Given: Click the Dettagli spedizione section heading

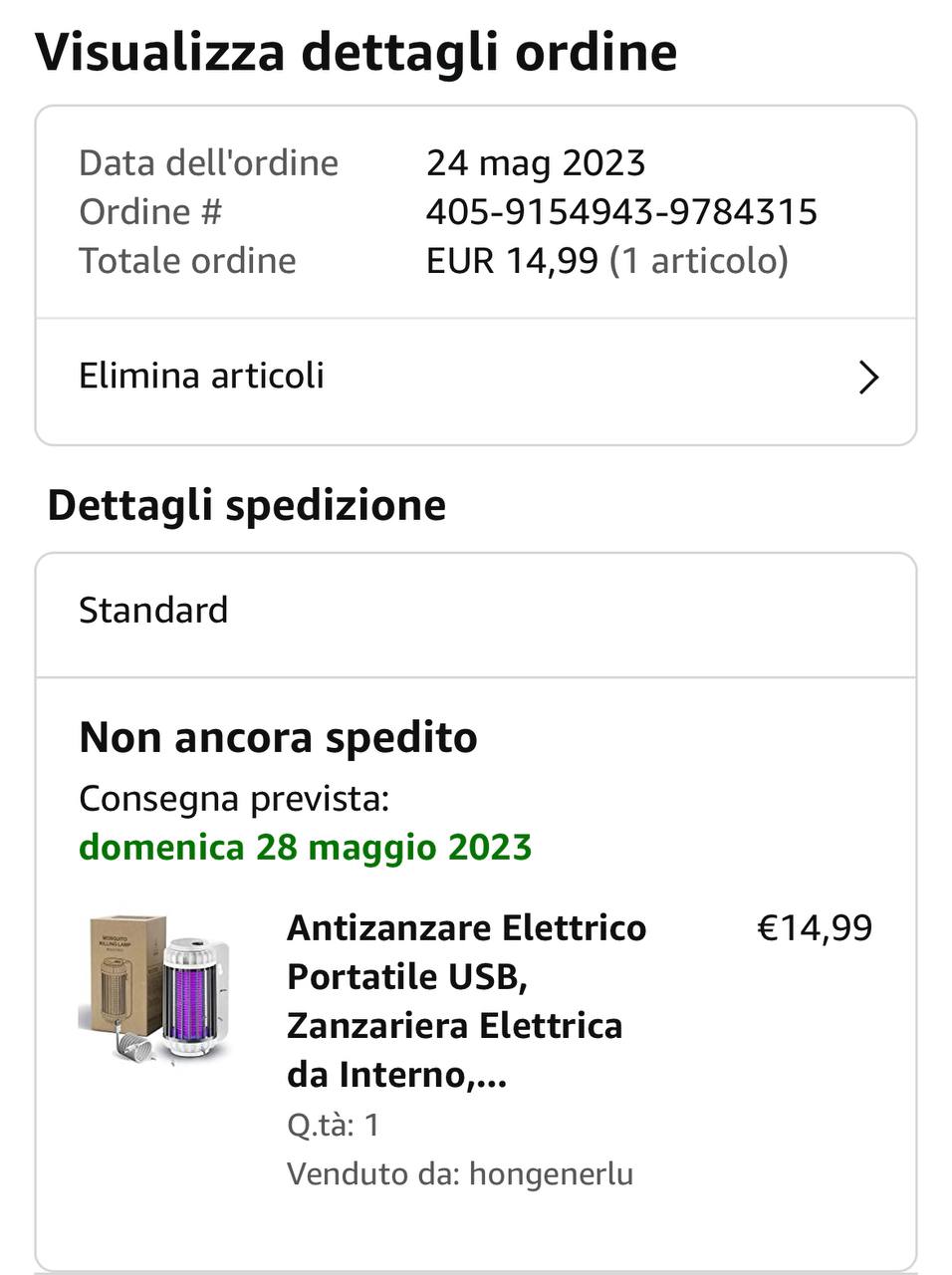Looking at the screenshot, I should (x=246, y=504).
